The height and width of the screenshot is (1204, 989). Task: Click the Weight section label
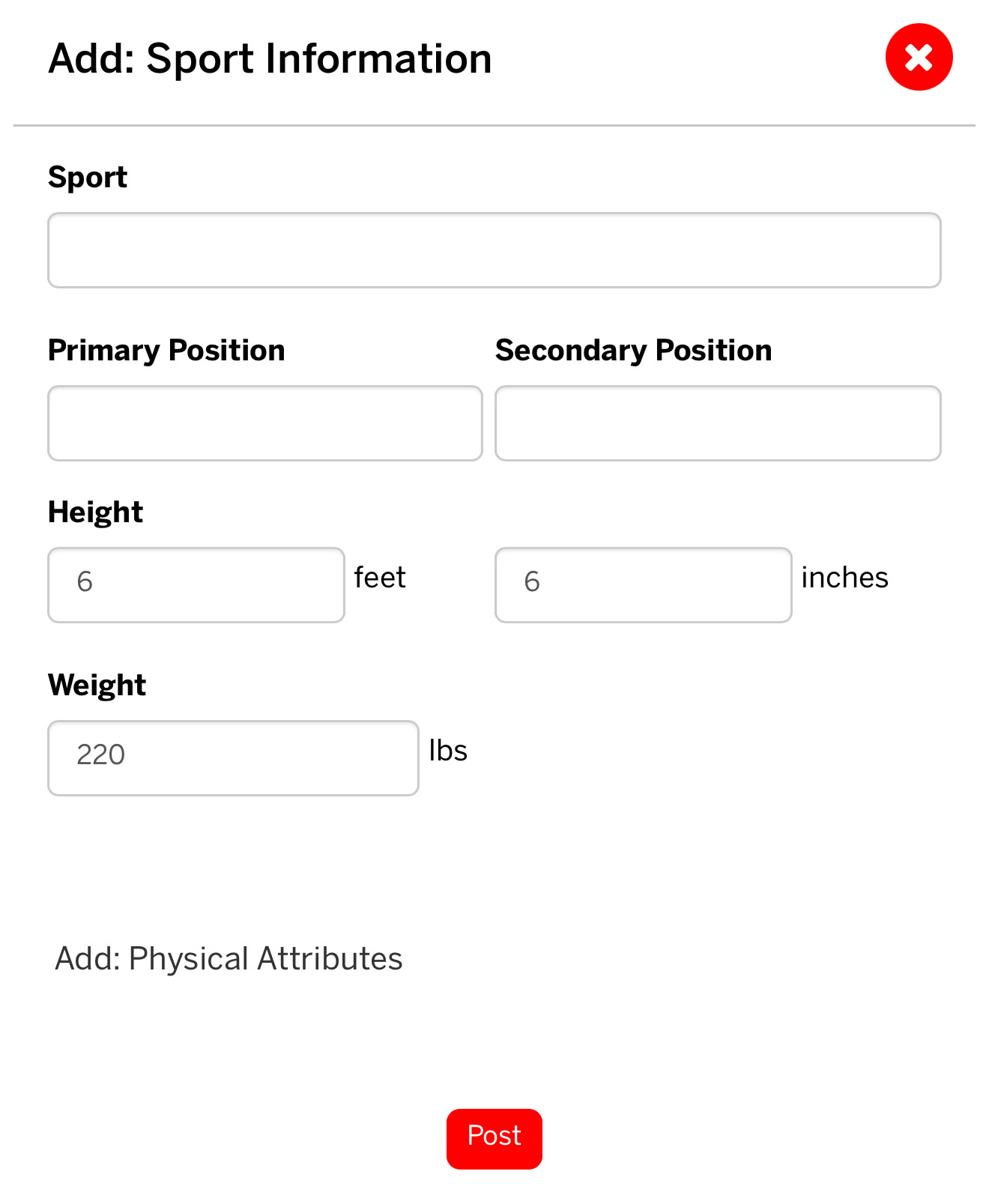coord(97,686)
